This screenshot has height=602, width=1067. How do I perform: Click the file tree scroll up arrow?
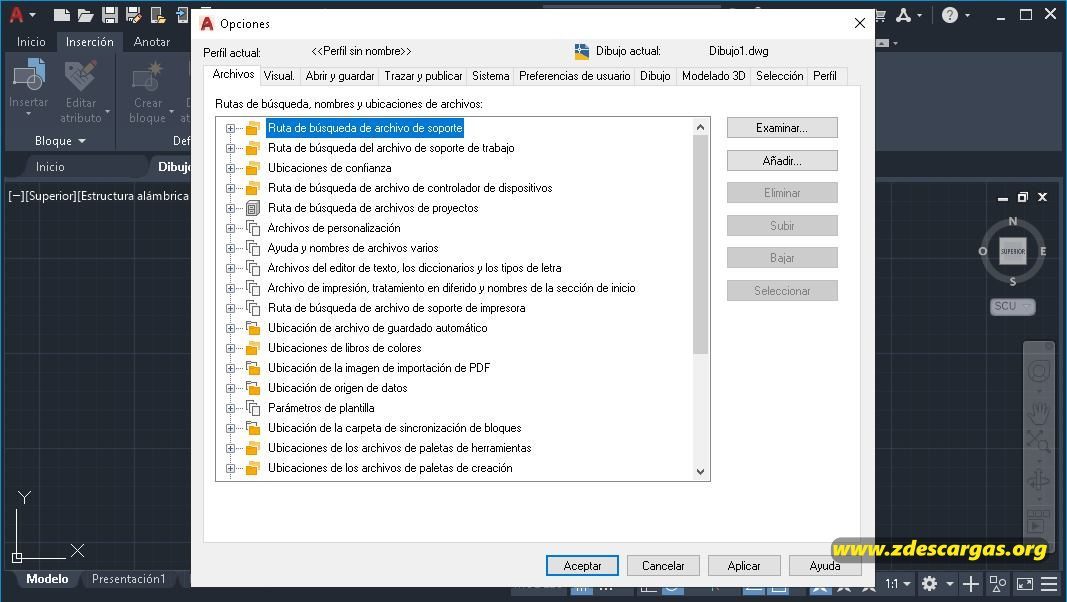click(700, 127)
